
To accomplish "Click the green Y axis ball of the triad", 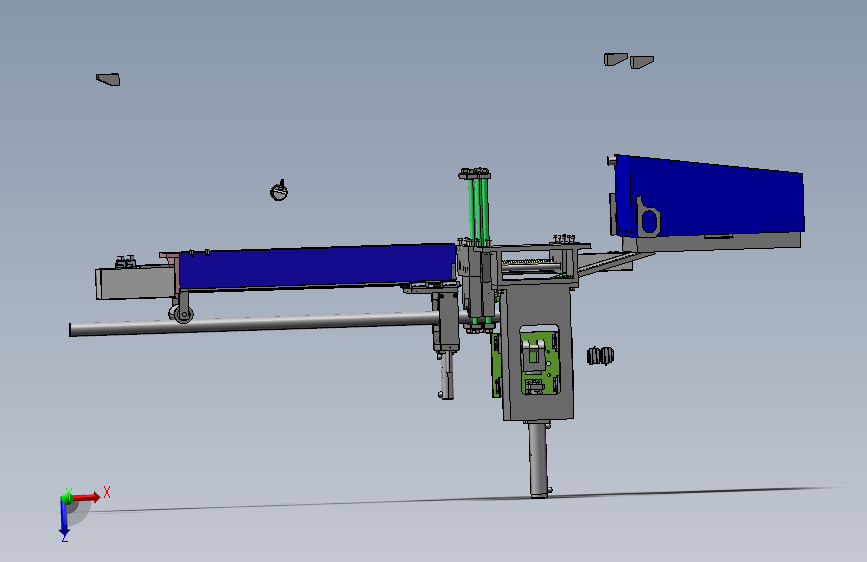I will click(67, 498).
